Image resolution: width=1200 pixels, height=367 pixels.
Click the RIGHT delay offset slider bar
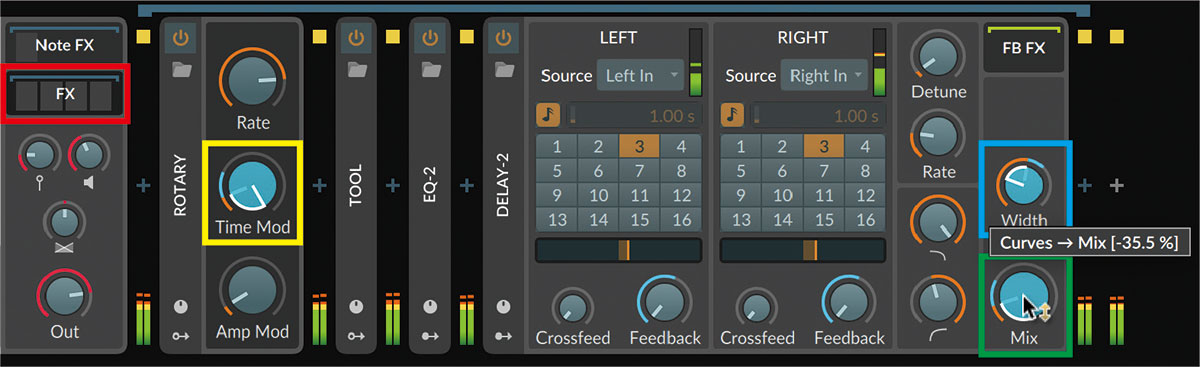click(802, 250)
